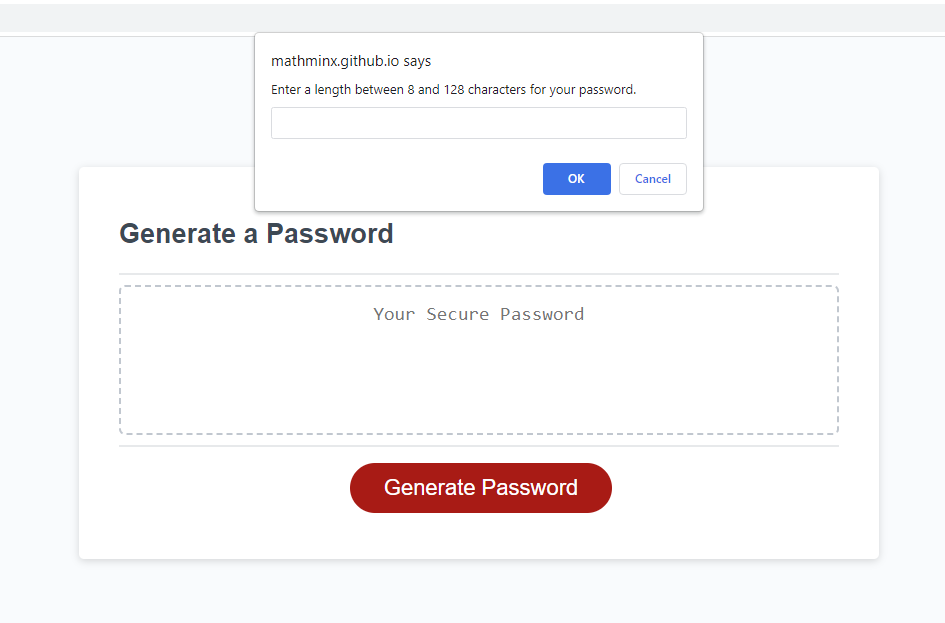Choose Cancel to close the length prompt
Viewport: 945px width, 623px height.
point(652,178)
